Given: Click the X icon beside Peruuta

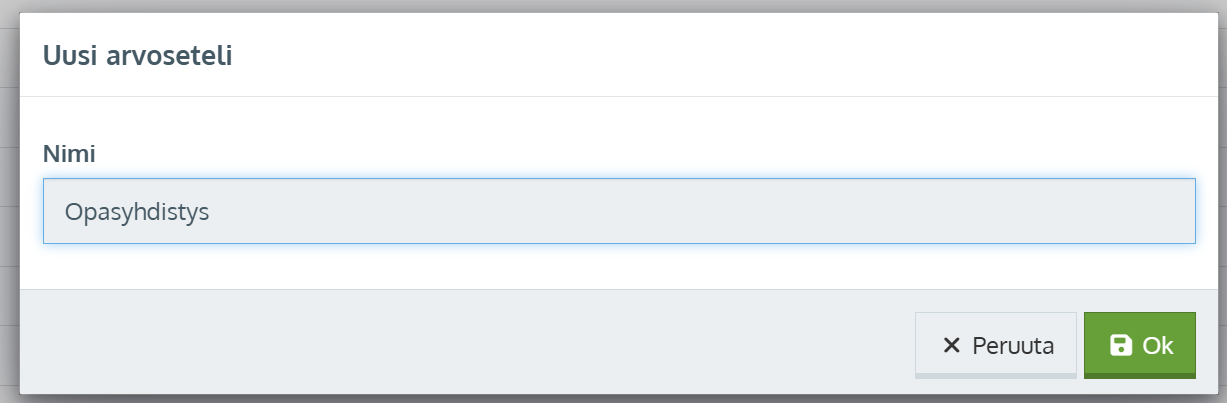Looking at the screenshot, I should [951, 346].
